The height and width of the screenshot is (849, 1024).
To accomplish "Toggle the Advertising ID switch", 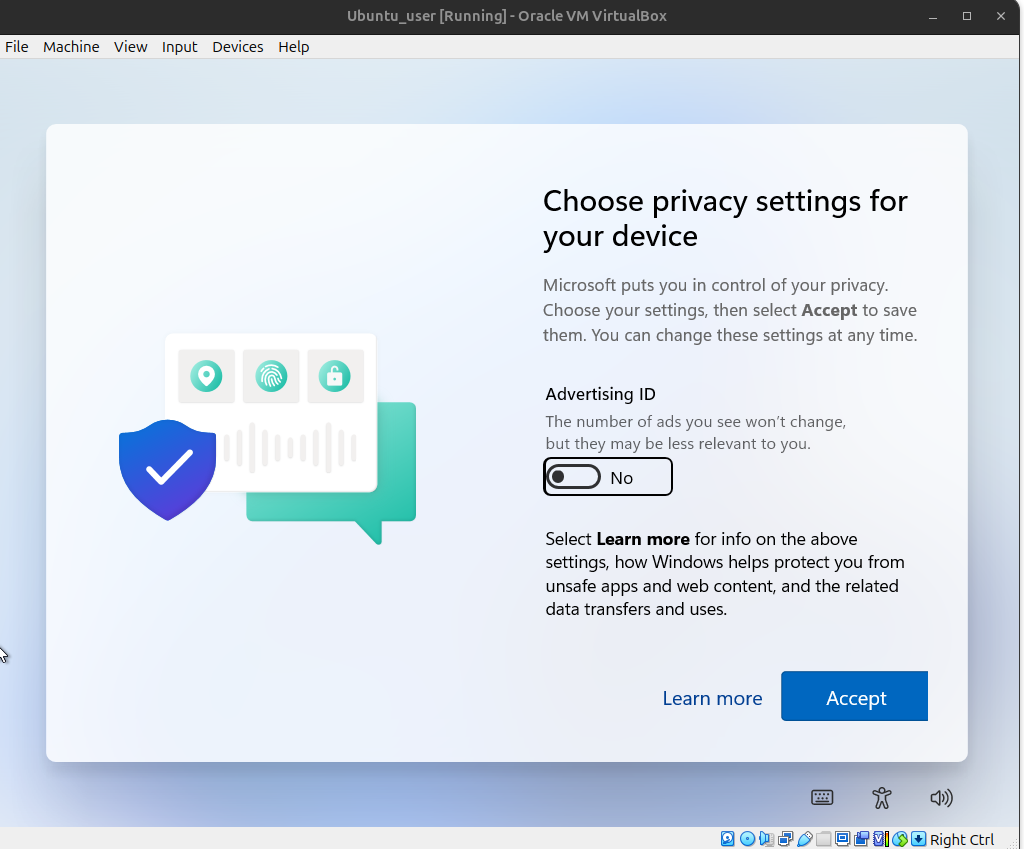I will [573, 477].
